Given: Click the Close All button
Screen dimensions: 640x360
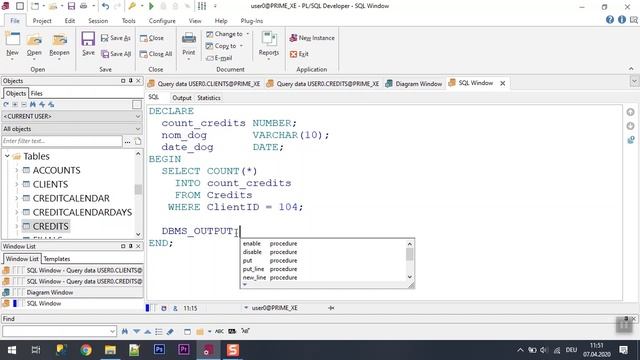Looking at the screenshot, I should point(156,54).
